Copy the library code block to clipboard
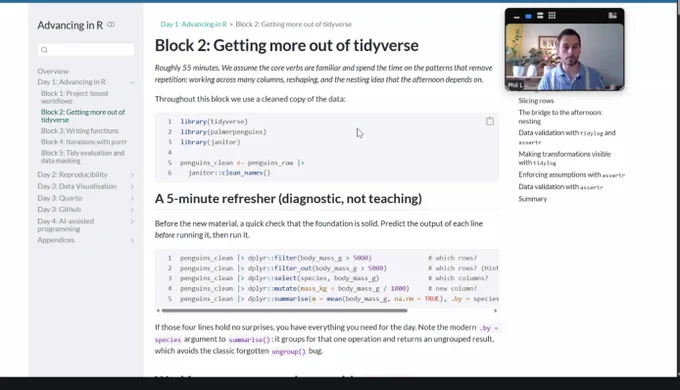The height and width of the screenshot is (390, 680). (490, 121)
